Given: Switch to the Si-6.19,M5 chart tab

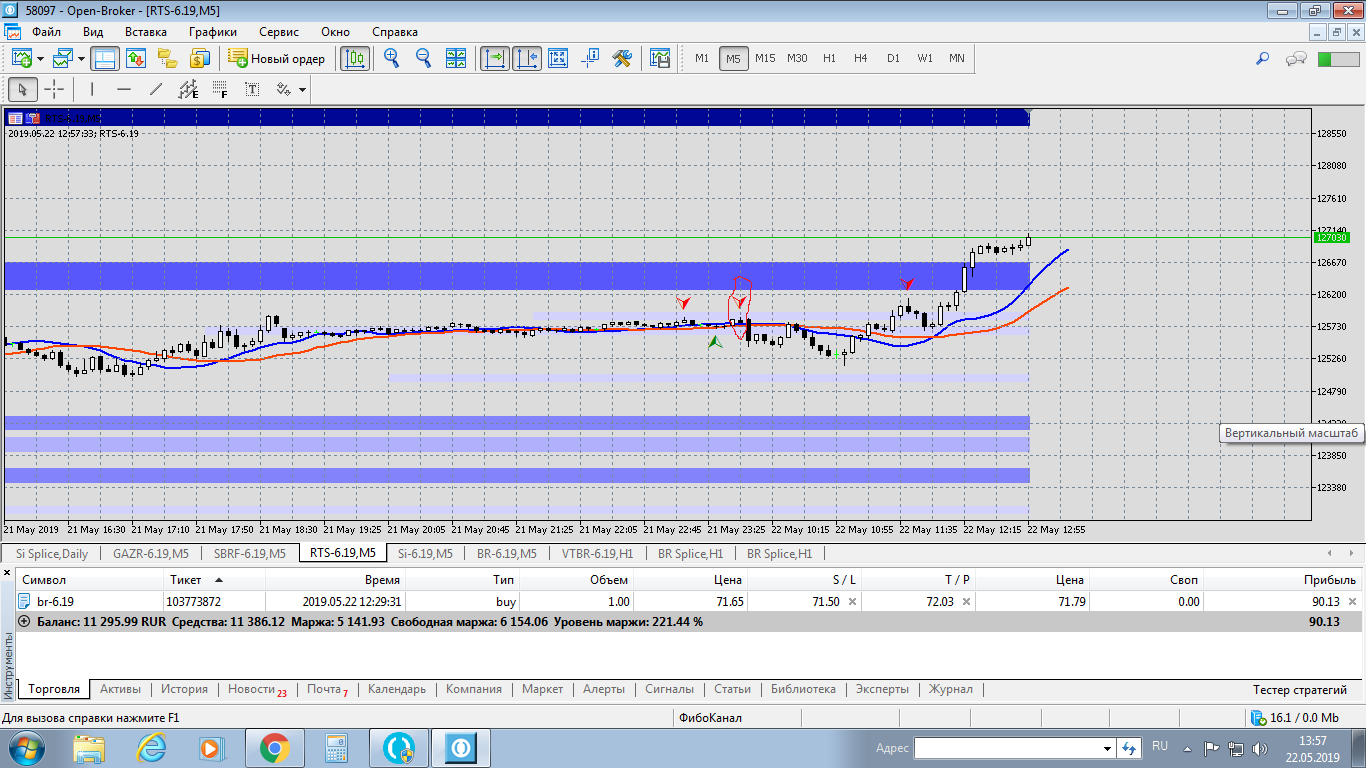Looking at the screenshot, I should pyautogui.click(x=425, y=553).
